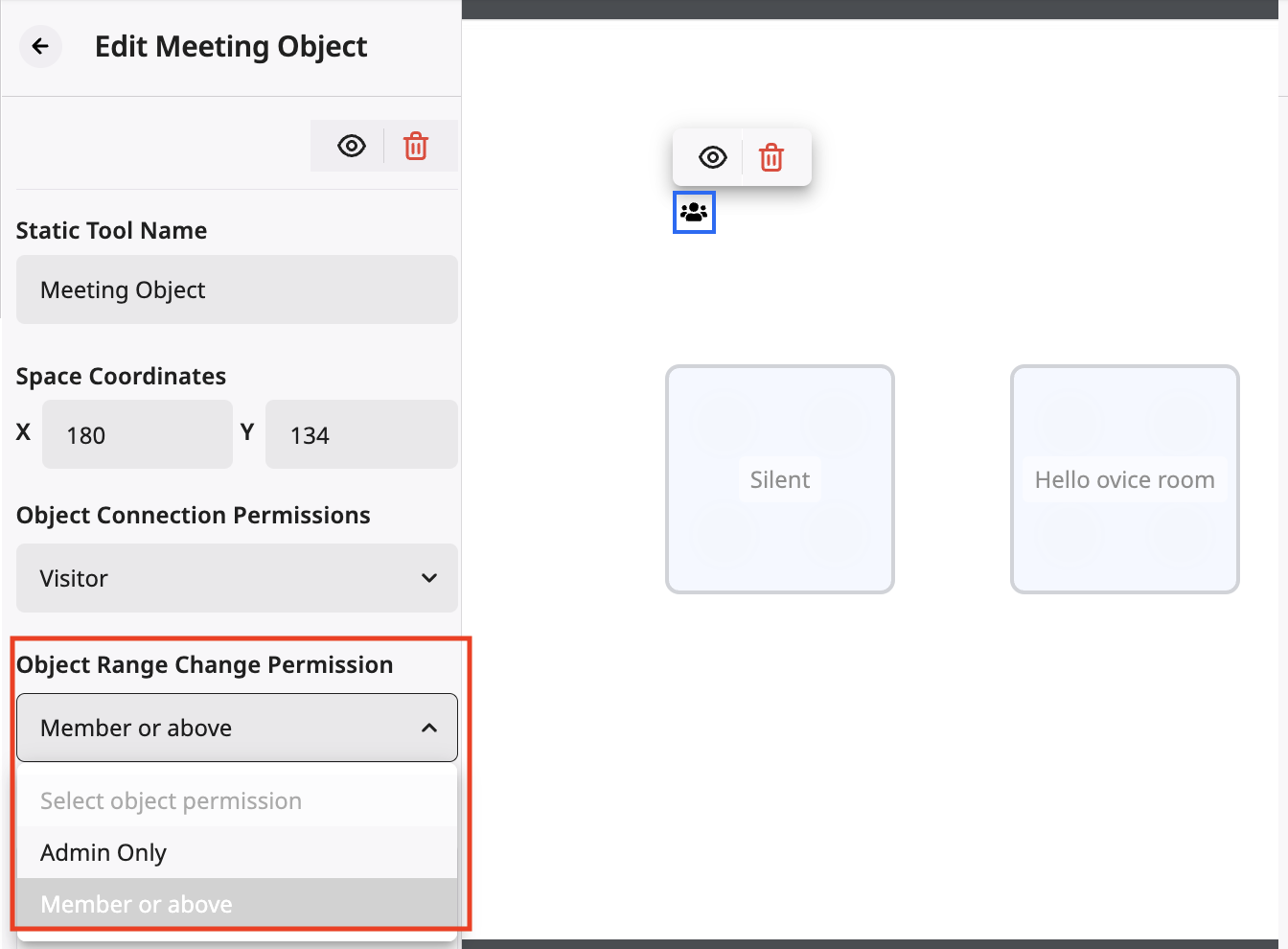The height and width of the screenshot is (949, 1288).
Task: Pick the highlighted Member or above option
Action: pyautogui.click(x=137, y=904)
